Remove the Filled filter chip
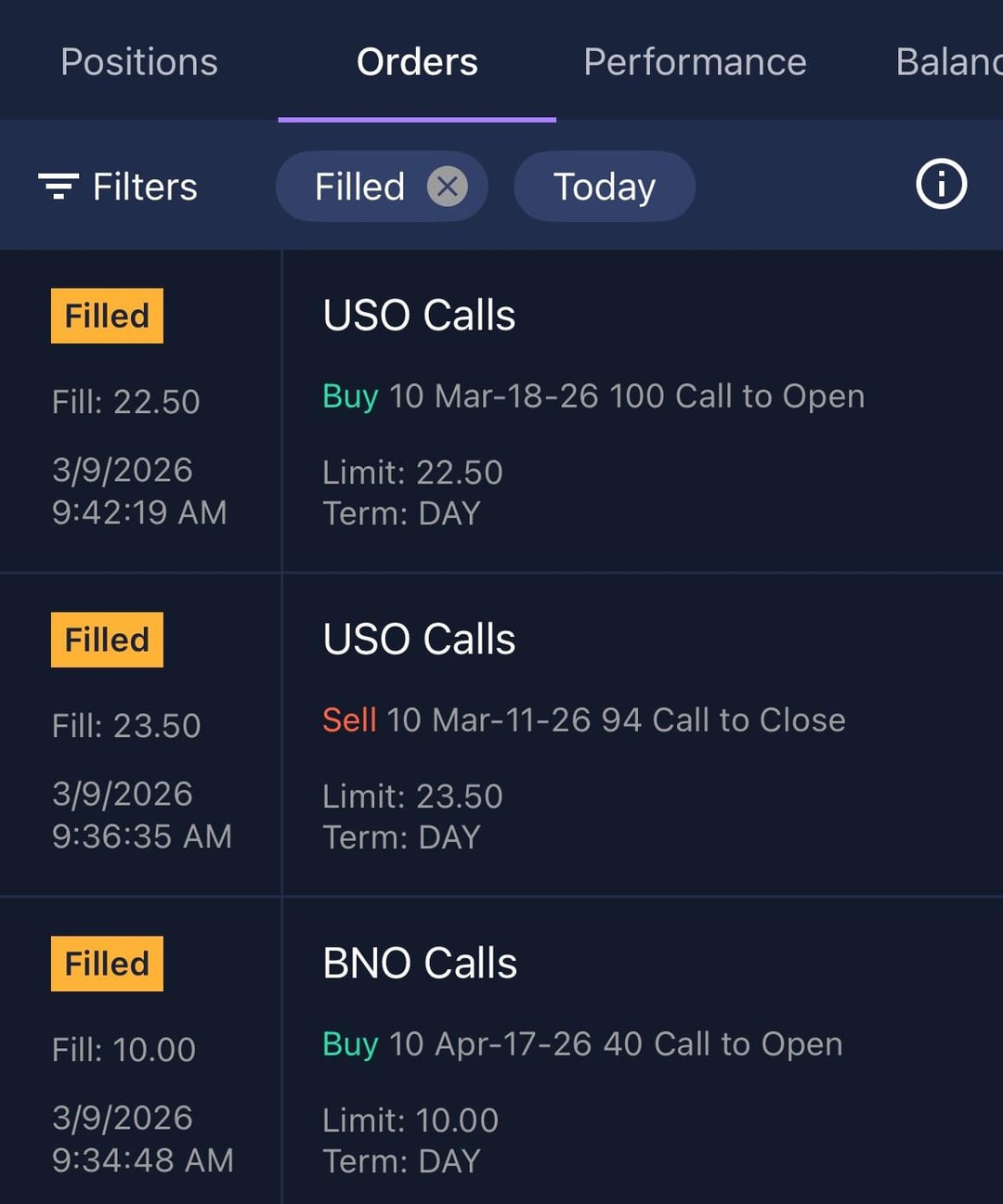The width and height of the screenshot is (1003, 1204). pyautogui.click(x=447, y=187)
